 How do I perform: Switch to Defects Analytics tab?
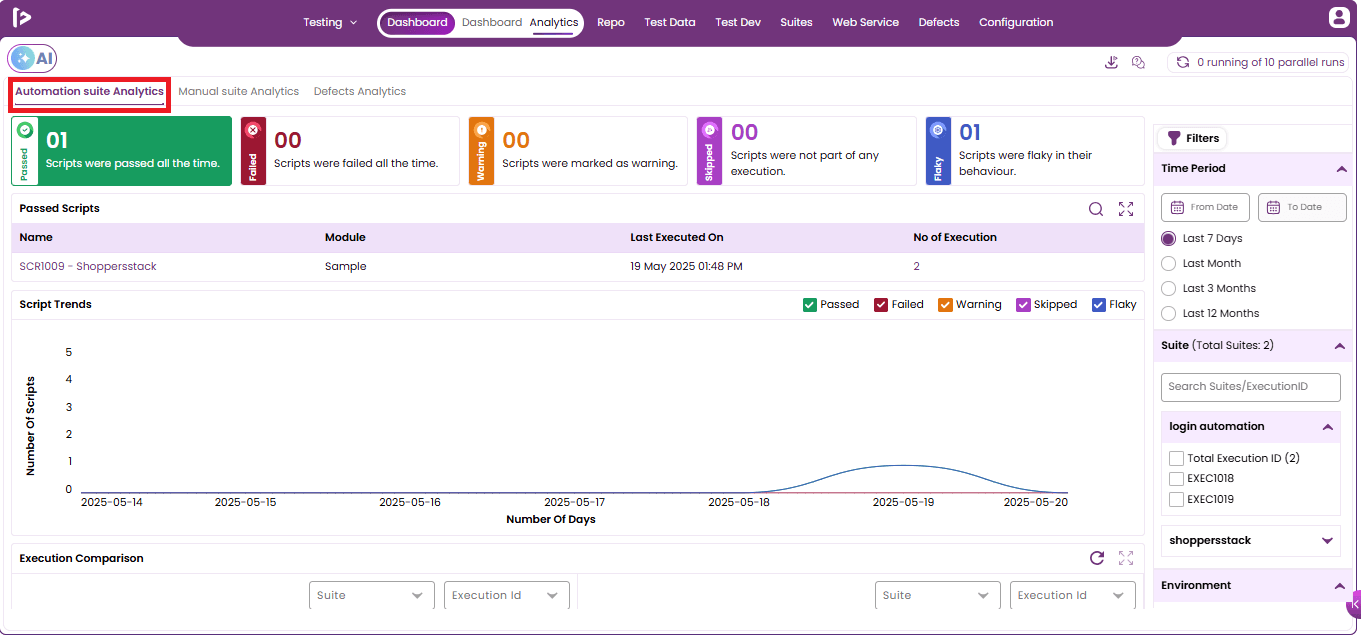360,92
